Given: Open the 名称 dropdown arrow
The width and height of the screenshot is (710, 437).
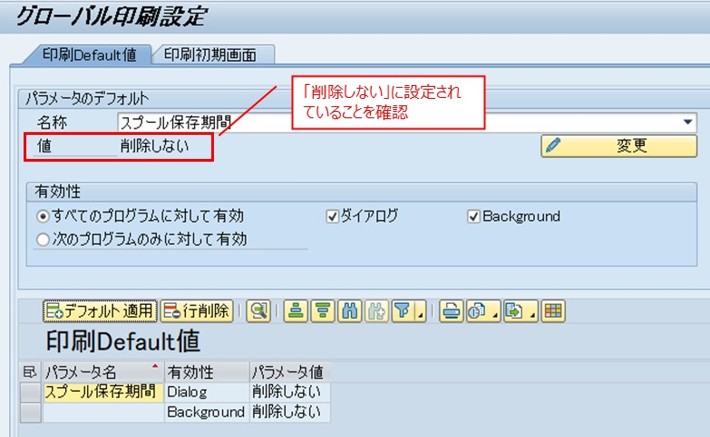Looking at the screenshot, I should click(x=687, y=122).
